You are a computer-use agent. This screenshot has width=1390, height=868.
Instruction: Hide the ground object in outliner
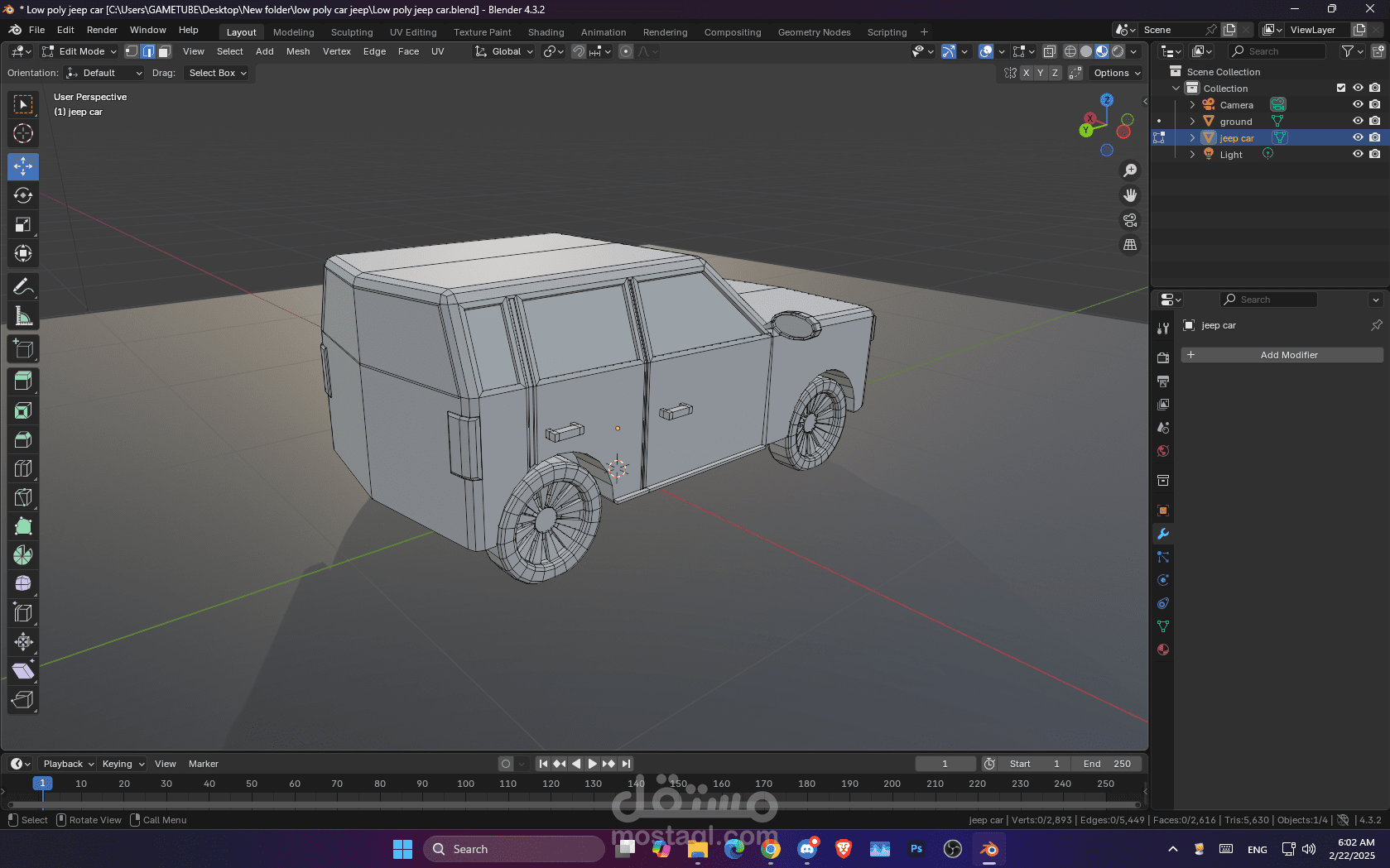(x=1358, y=121)
